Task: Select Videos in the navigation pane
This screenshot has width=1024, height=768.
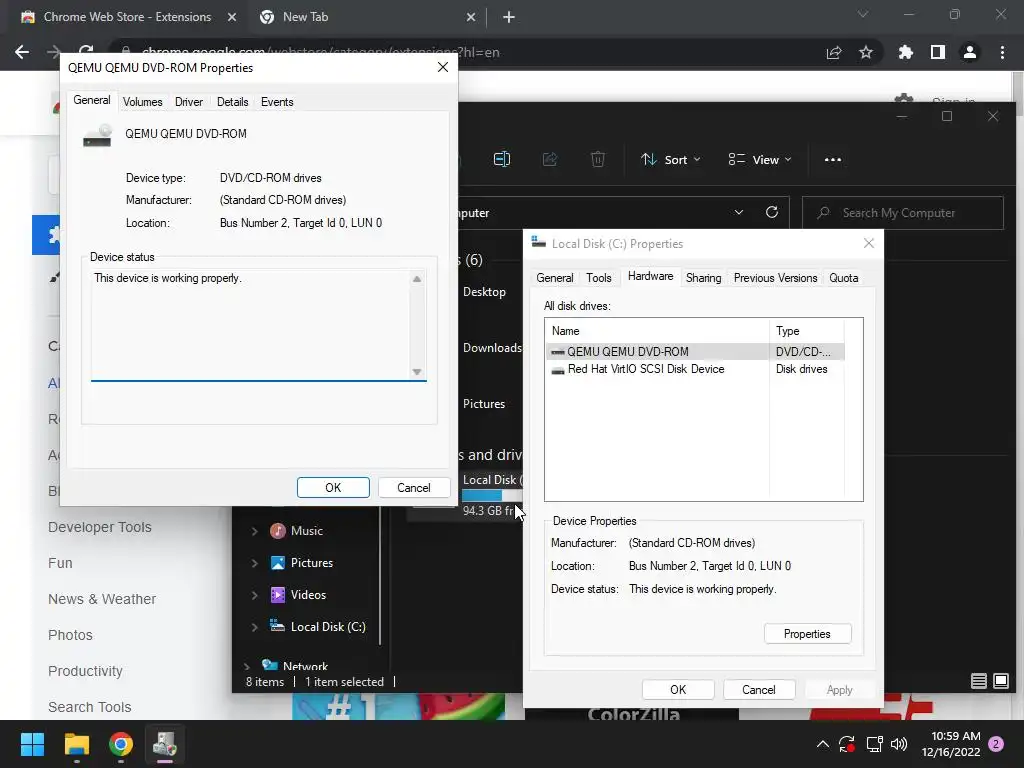Action: 308,595
